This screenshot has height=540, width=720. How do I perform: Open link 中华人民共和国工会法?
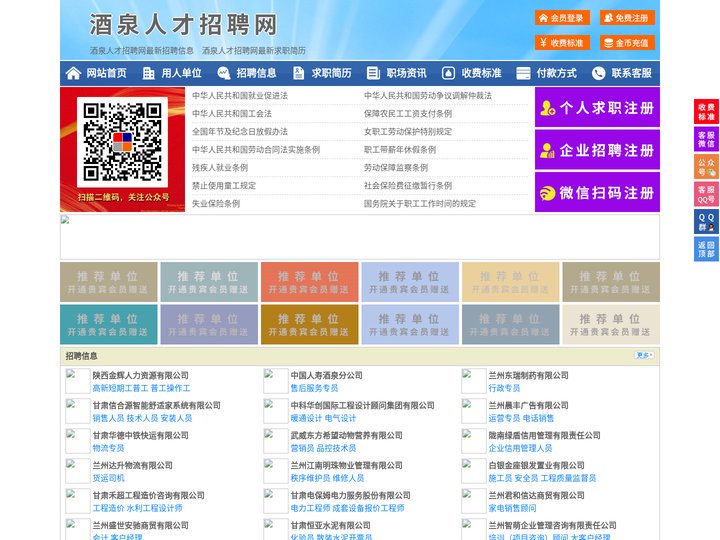[232, 113]
